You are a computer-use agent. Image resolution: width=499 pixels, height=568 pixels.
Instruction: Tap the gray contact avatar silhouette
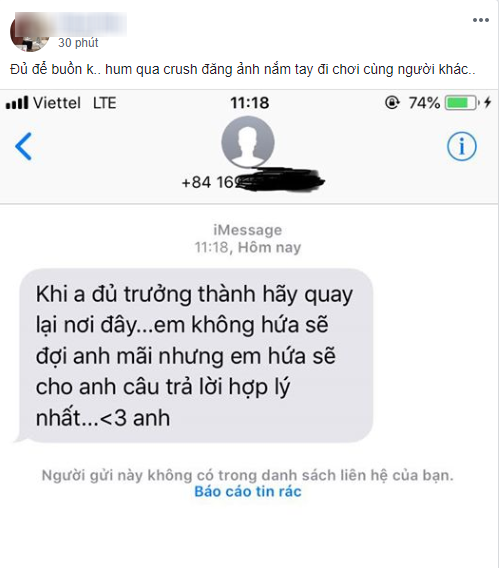pyautogui.click(x=248, y=142)
